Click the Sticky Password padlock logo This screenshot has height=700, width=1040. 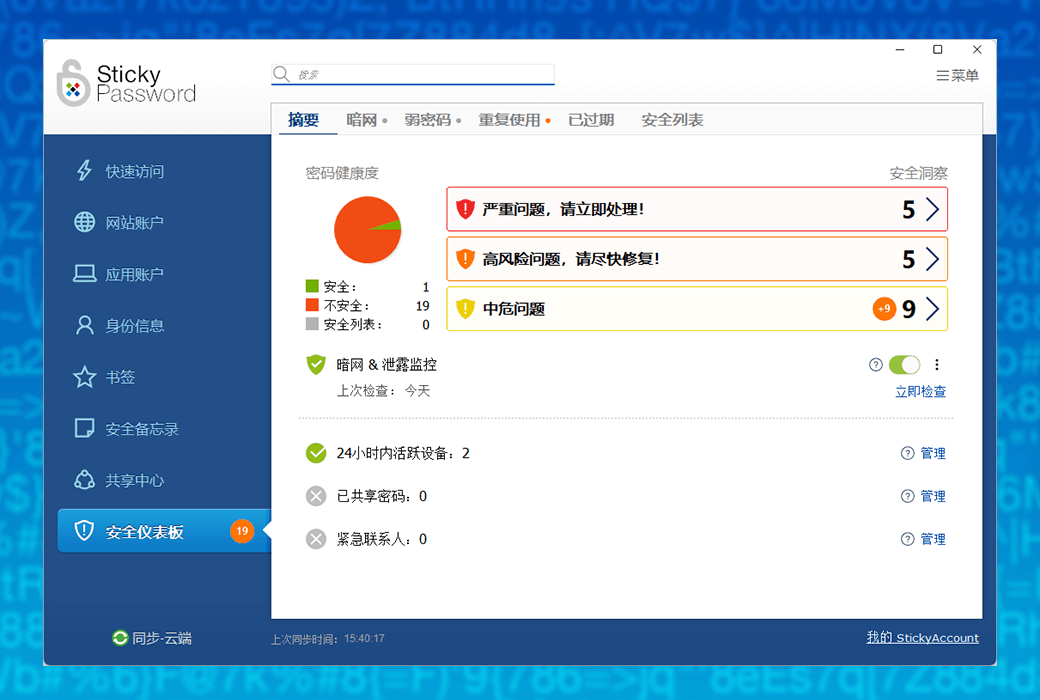(x=73, y=84)
